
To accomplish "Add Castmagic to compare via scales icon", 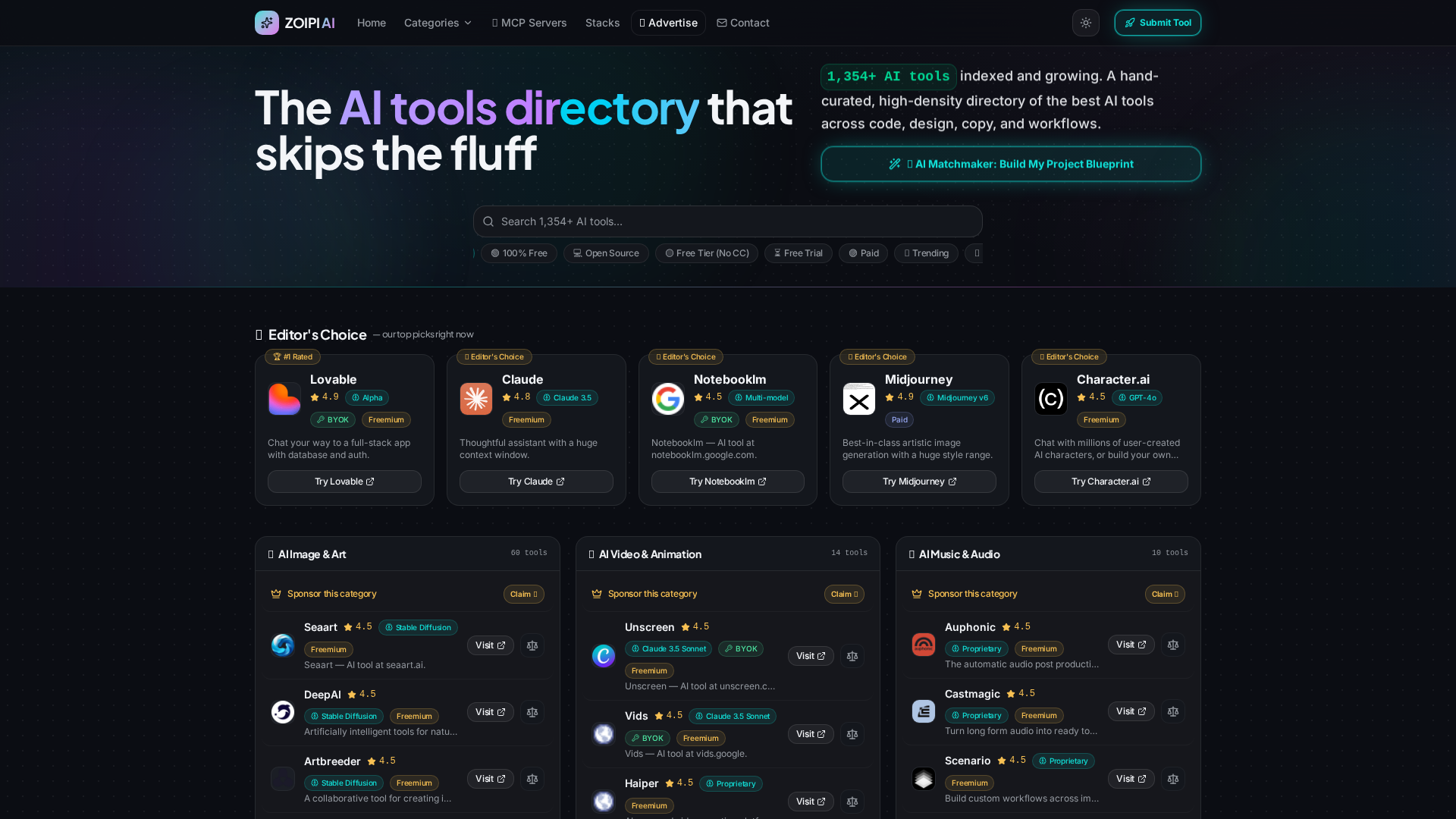I will point(1173,711).
